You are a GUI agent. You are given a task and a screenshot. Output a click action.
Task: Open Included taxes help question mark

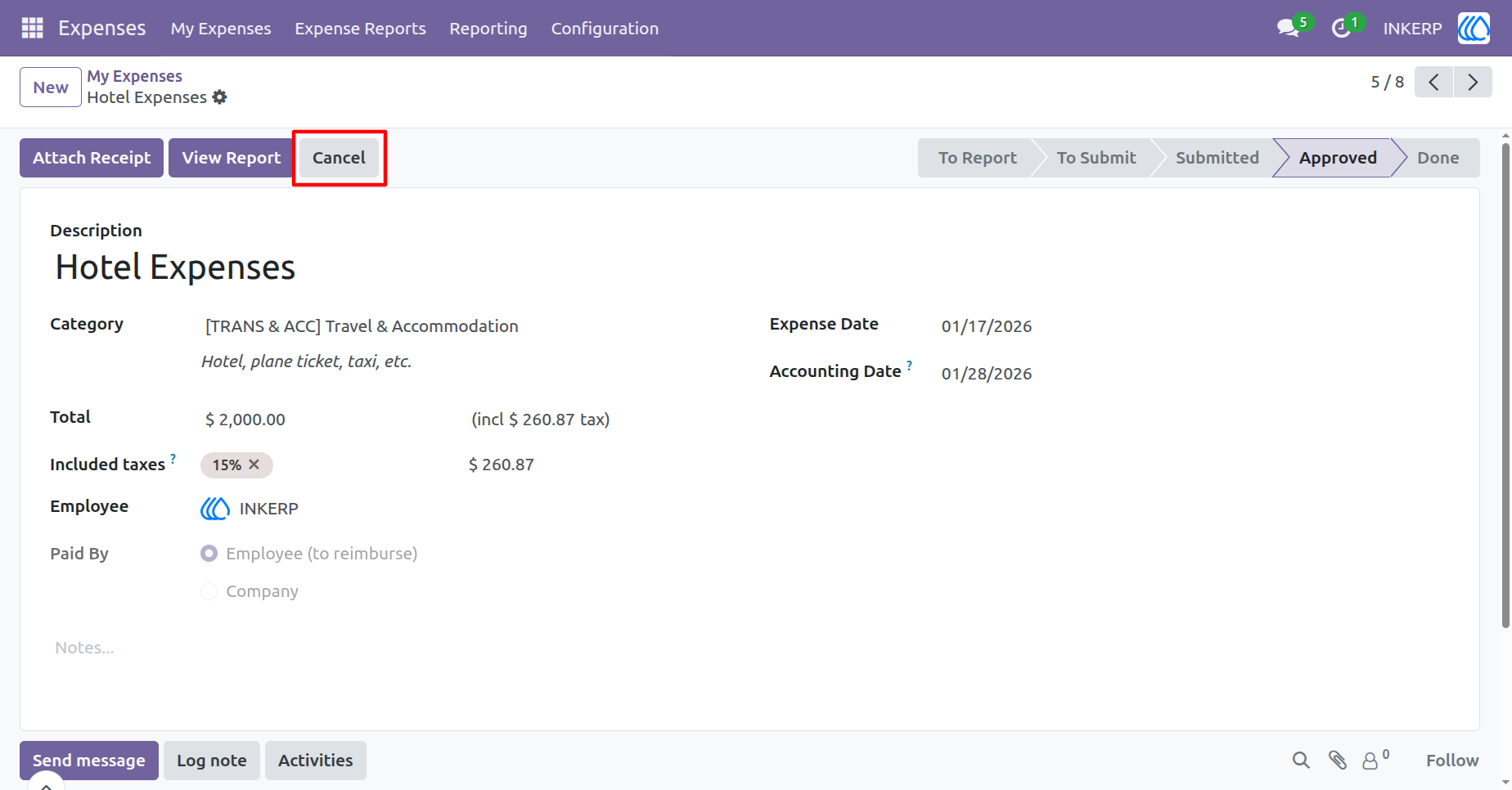(x=173, y=459)
